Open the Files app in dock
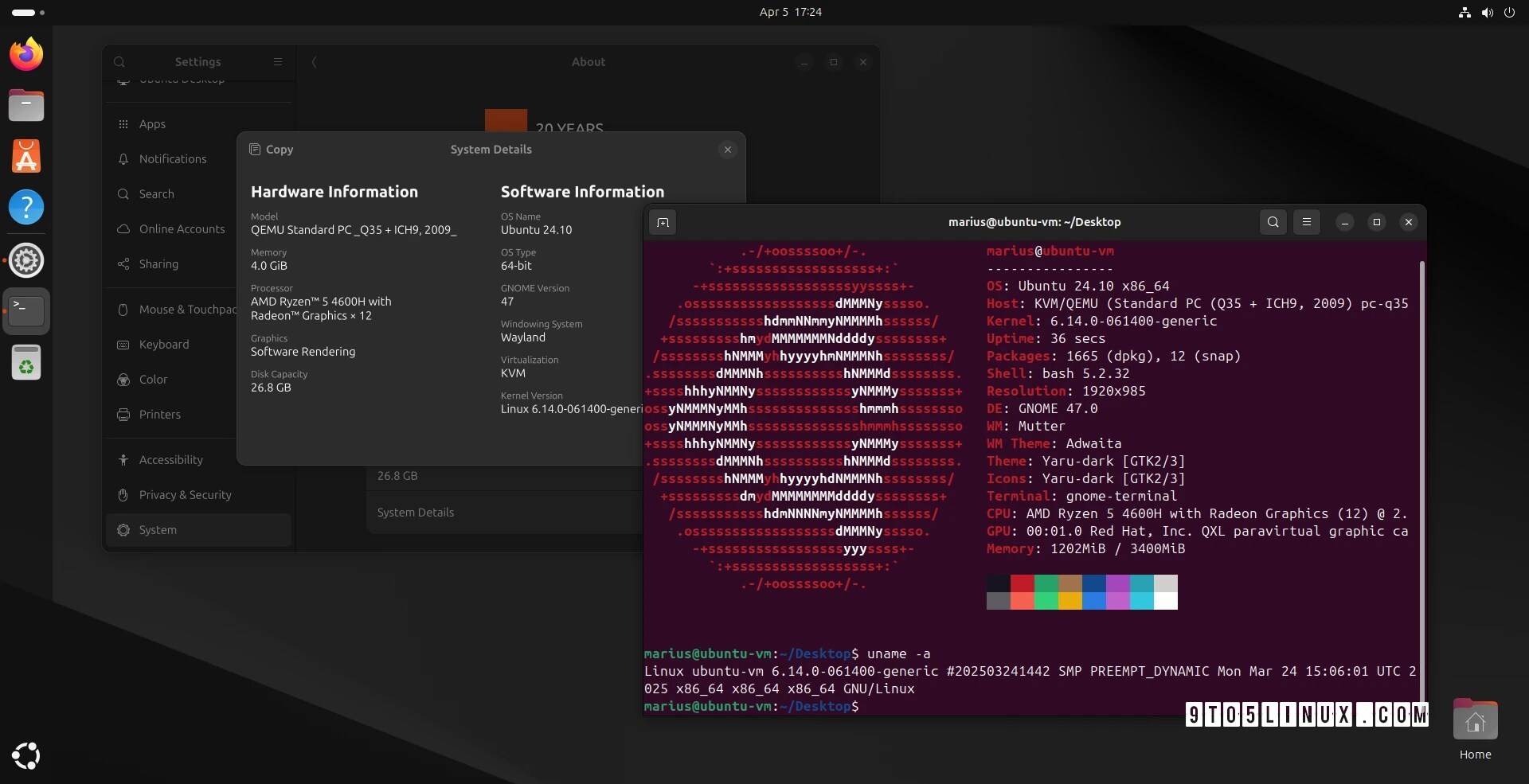The image size is (1529, 784). pos(26,105)
